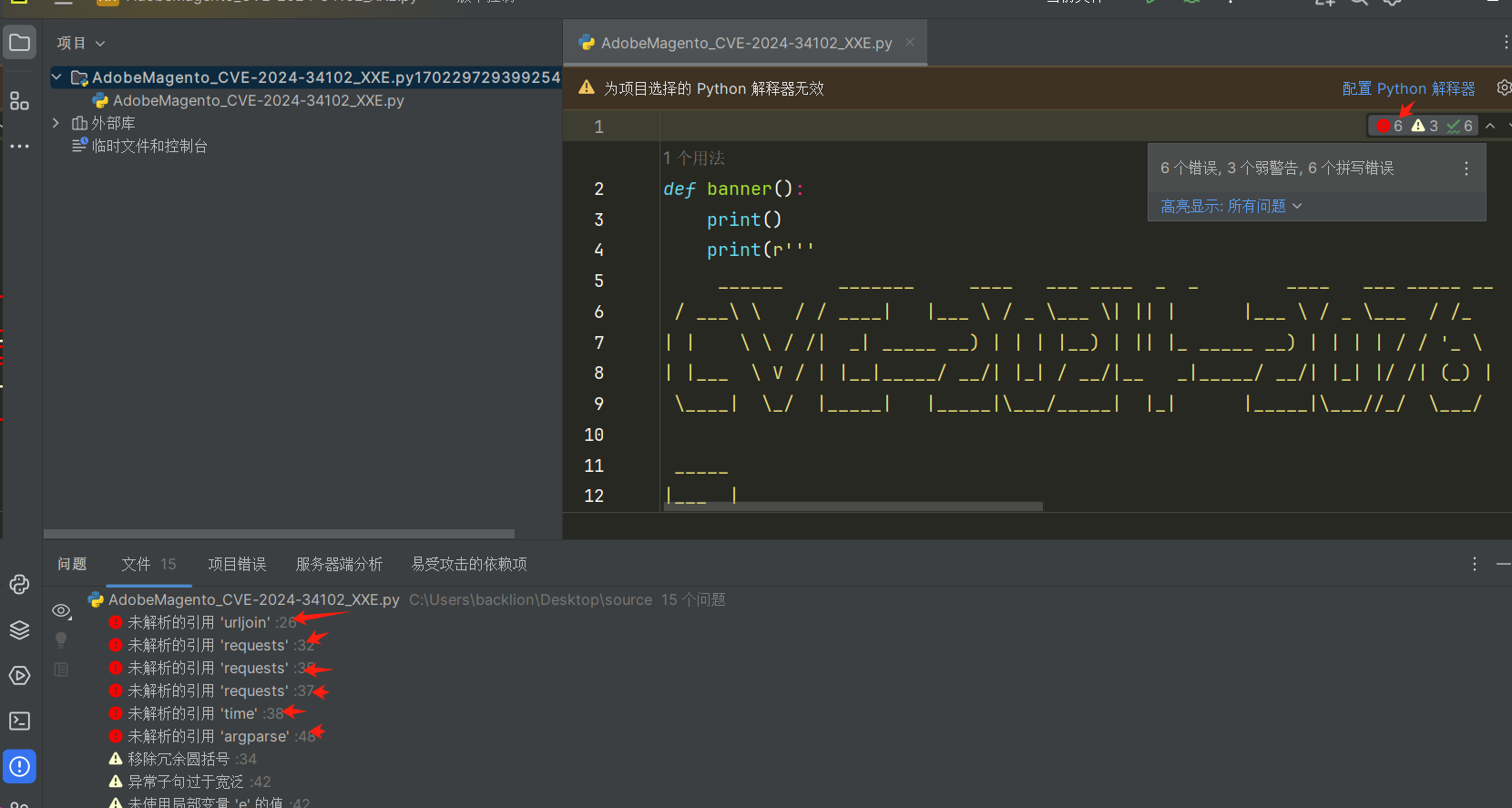Switch to the 项目错误 tab
The height and width of the screenshot is (808, 1512).
(x=237, y=564)
